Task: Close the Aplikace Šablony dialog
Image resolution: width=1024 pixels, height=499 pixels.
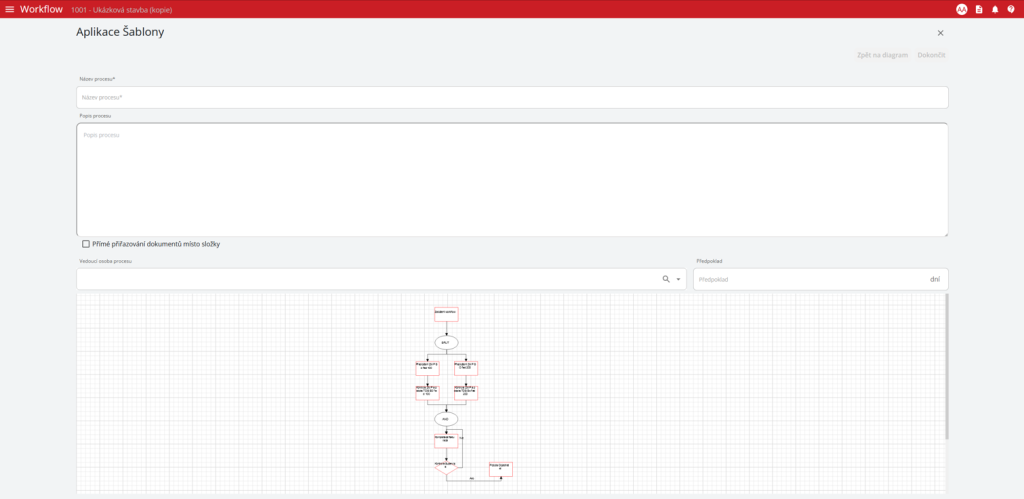Action: point(940,33)
